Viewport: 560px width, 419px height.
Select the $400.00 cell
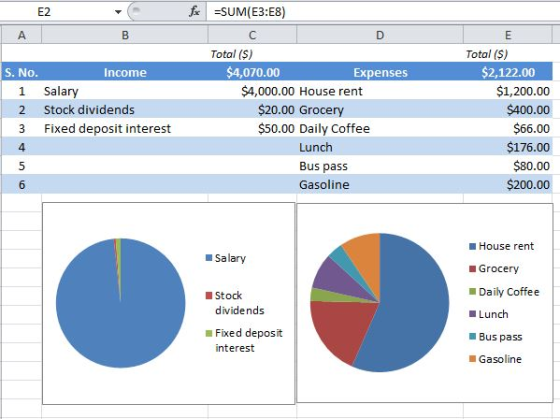point(508,110)
